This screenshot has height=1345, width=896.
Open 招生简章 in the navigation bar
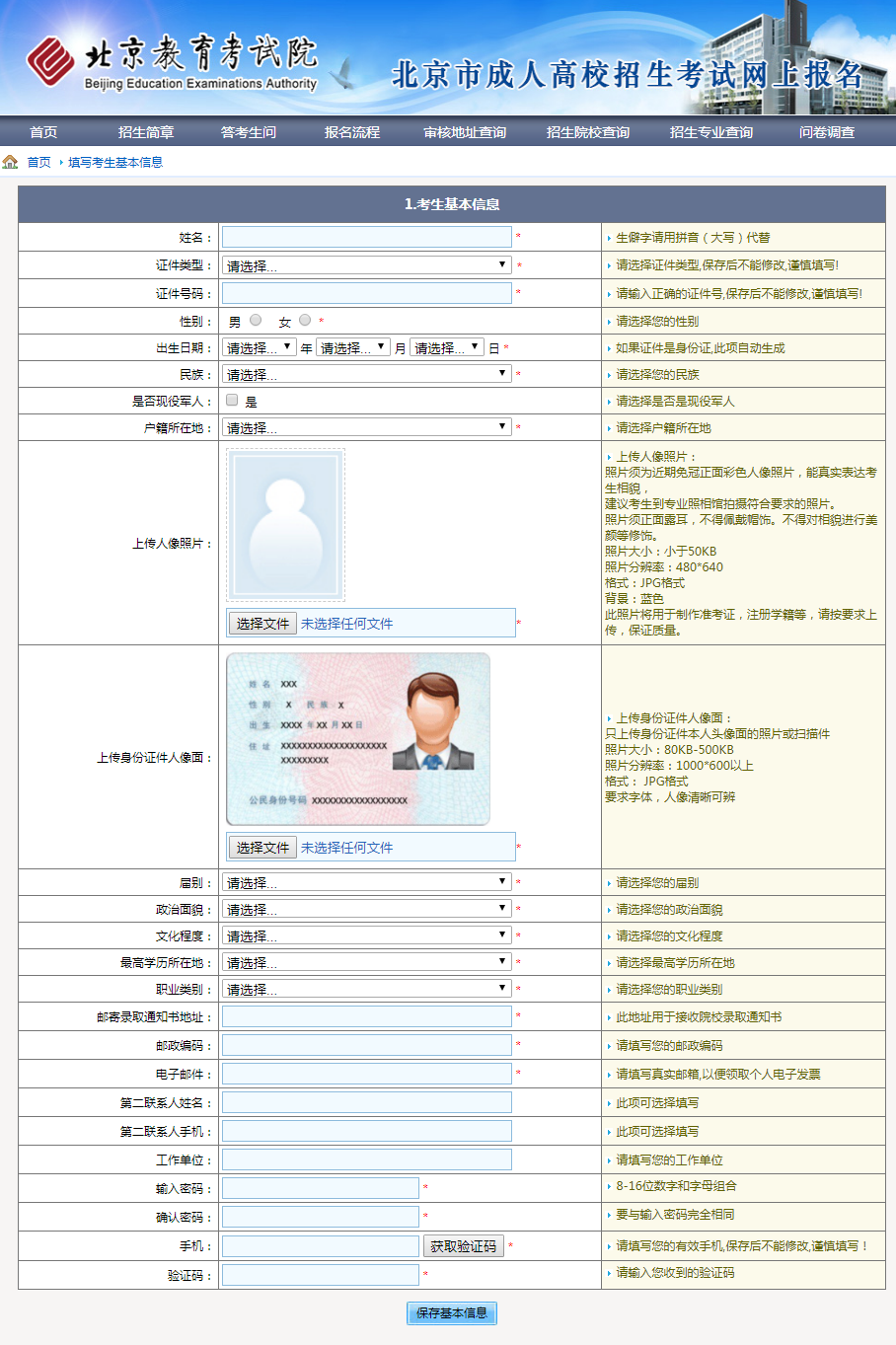click(146, 132)
